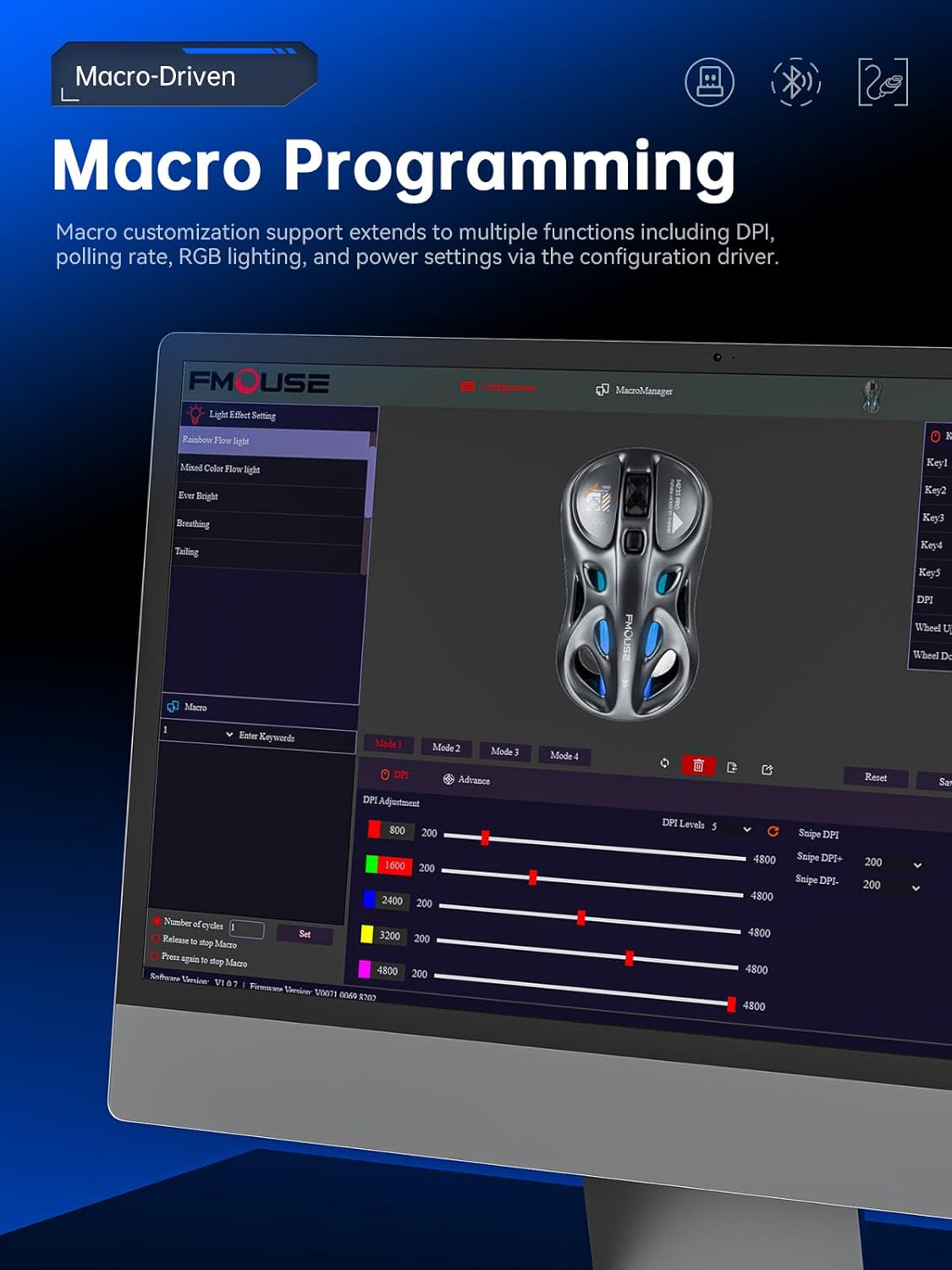Screen dimensions: 952x1270
Task: Click the import profile icon
Action: pyautogui.click(x=732, y=768)
